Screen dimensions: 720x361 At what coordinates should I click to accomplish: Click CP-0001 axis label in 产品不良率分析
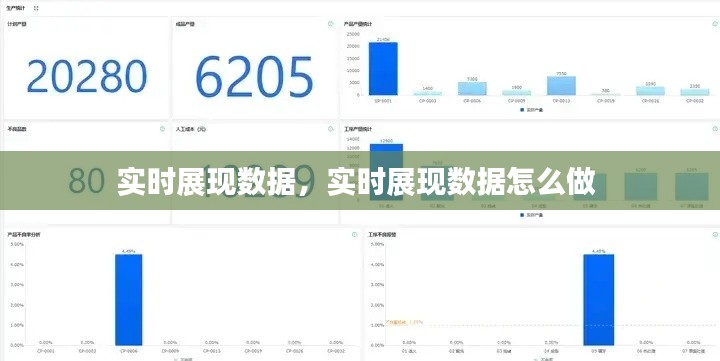coord(46,351)
